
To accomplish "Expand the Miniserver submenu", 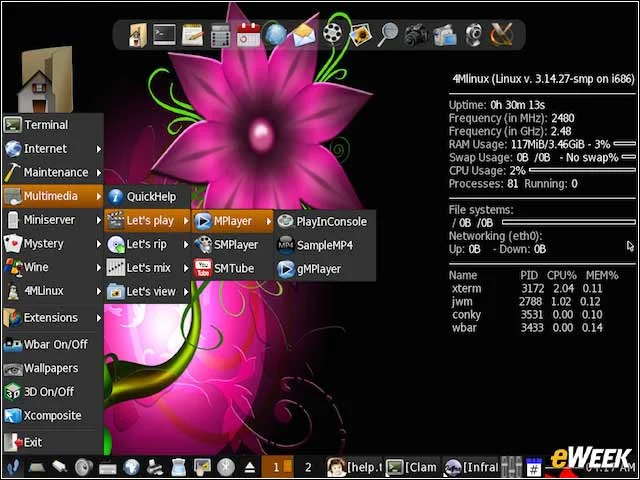I will coord(52,220).
